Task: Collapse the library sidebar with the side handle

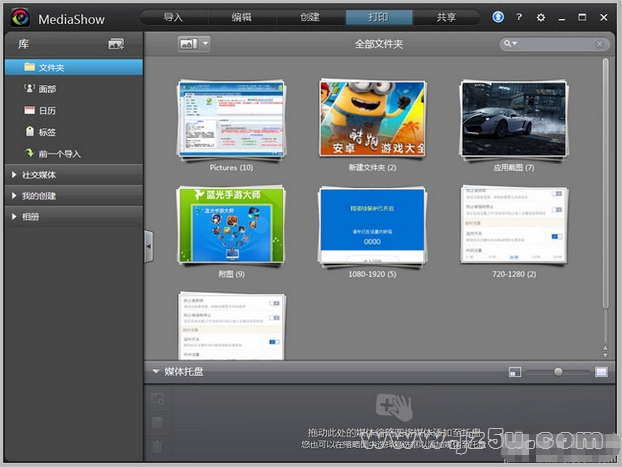Action: pos(149,246)
